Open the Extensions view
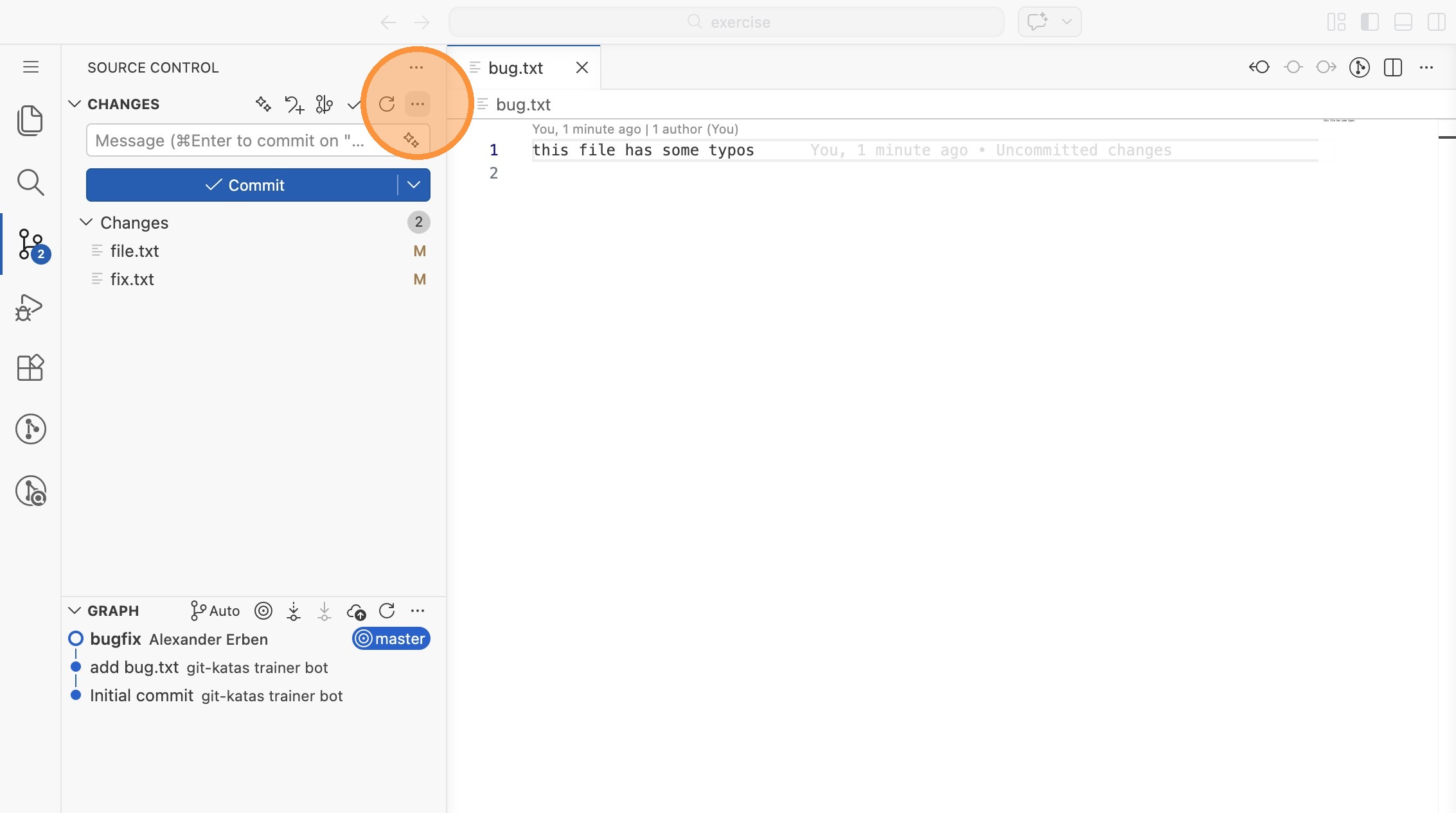 tap(30, 368)
